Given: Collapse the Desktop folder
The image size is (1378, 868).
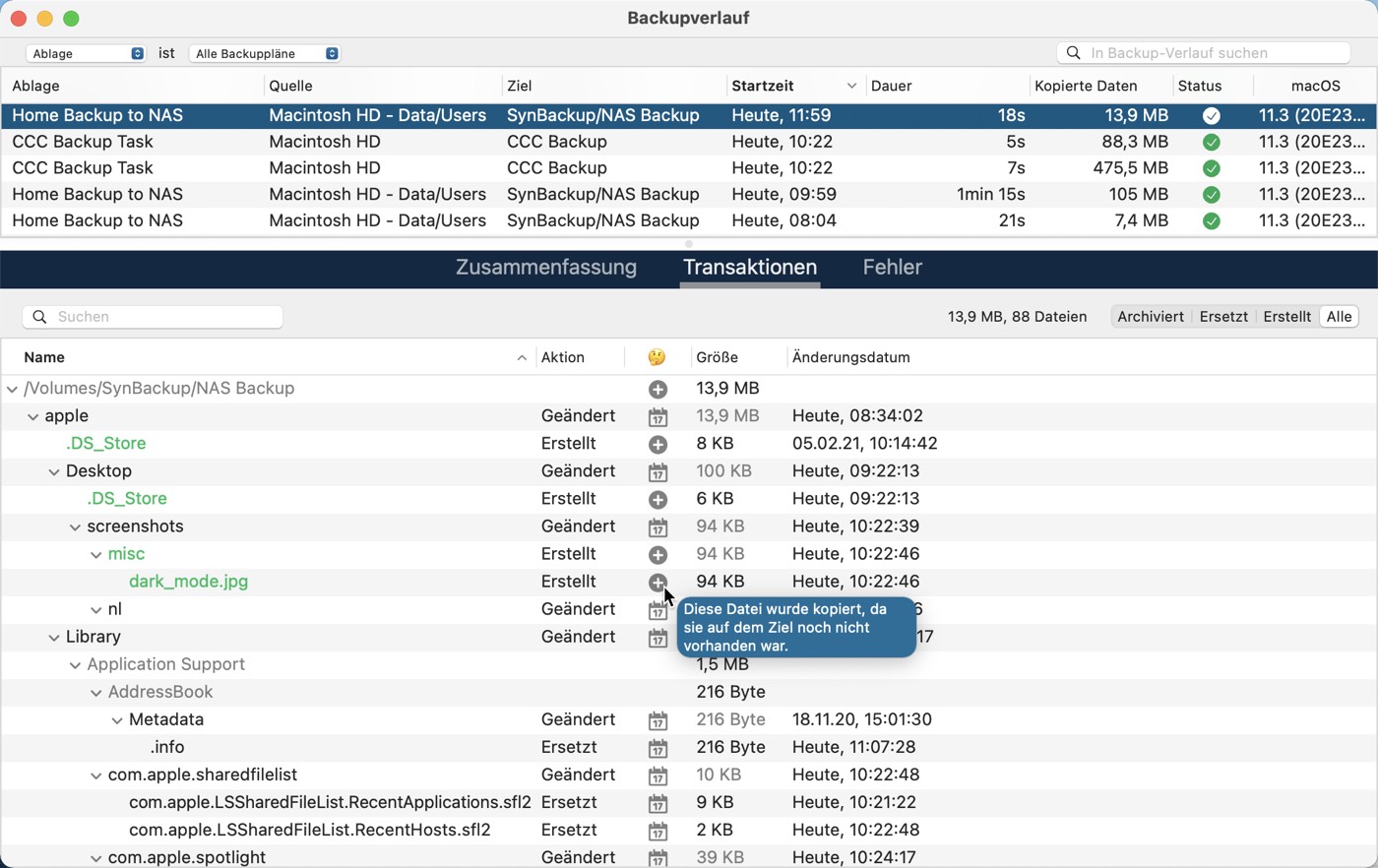Looking at the screenshot, I should coord(54,471).
